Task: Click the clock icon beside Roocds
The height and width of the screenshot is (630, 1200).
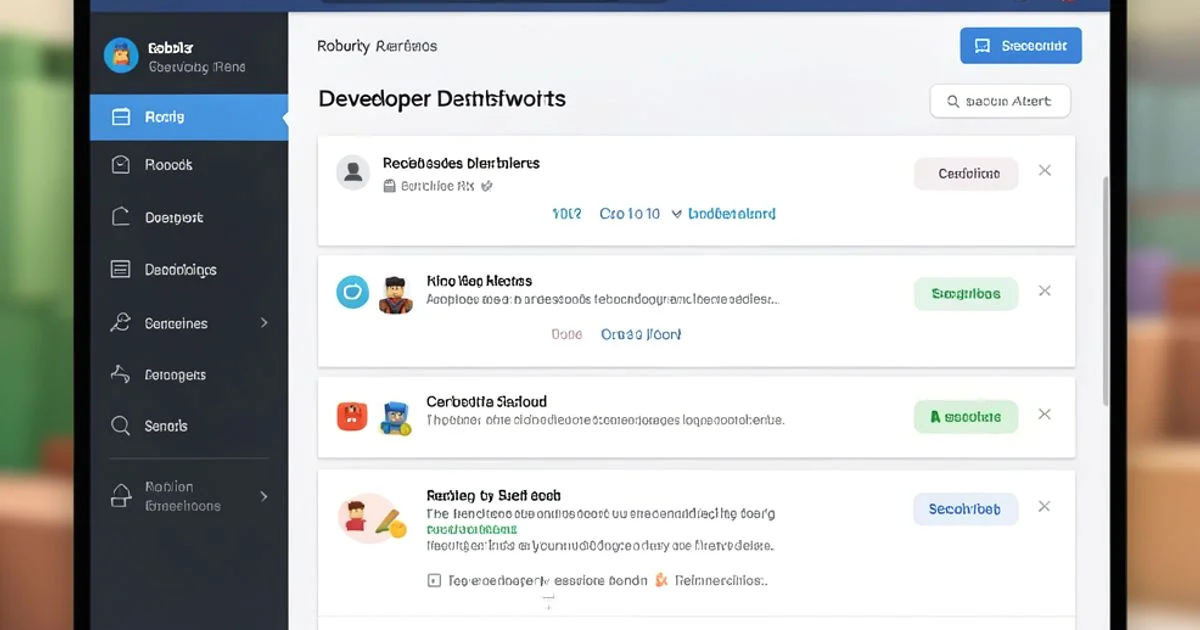Action: (x=121, y=165)
